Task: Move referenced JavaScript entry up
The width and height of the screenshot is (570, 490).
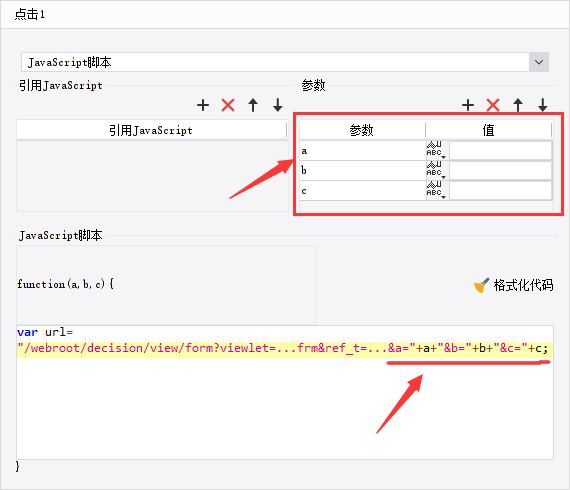Action: tap(253, 105)
